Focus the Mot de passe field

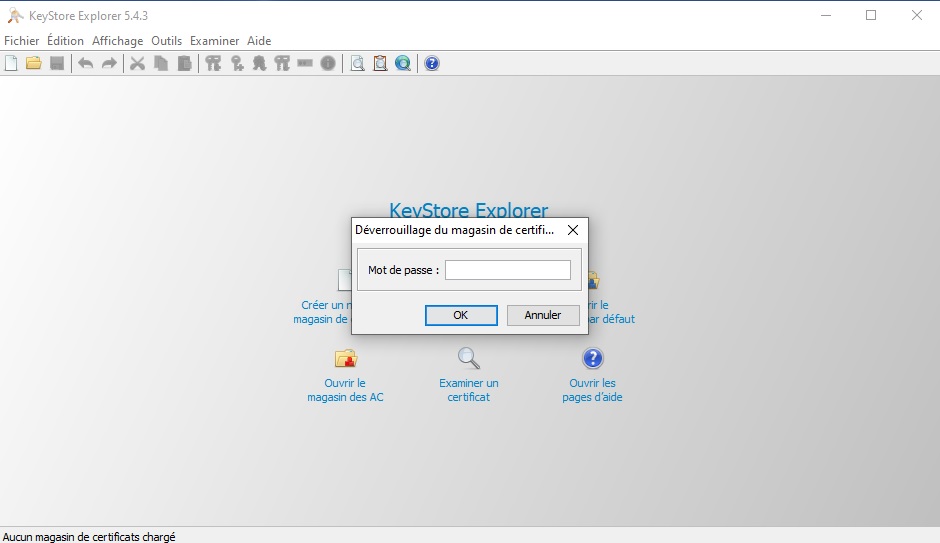pos(508,270)
